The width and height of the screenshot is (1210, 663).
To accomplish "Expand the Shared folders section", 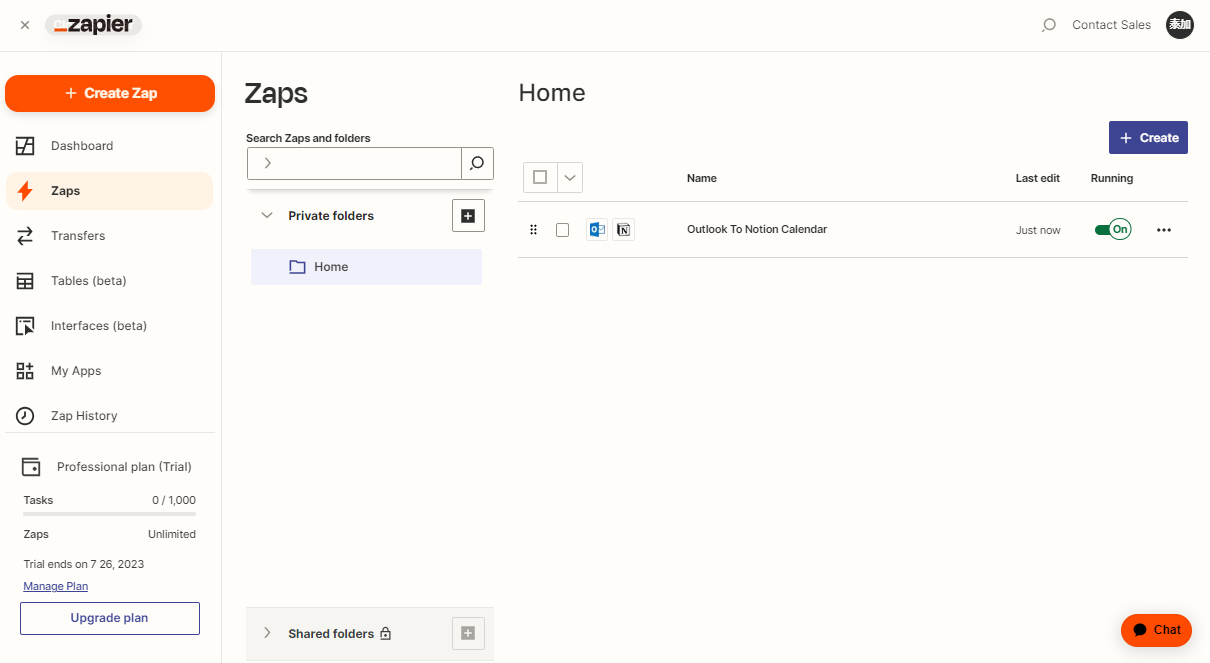I will pyautogui.click(x=267, y=633).
